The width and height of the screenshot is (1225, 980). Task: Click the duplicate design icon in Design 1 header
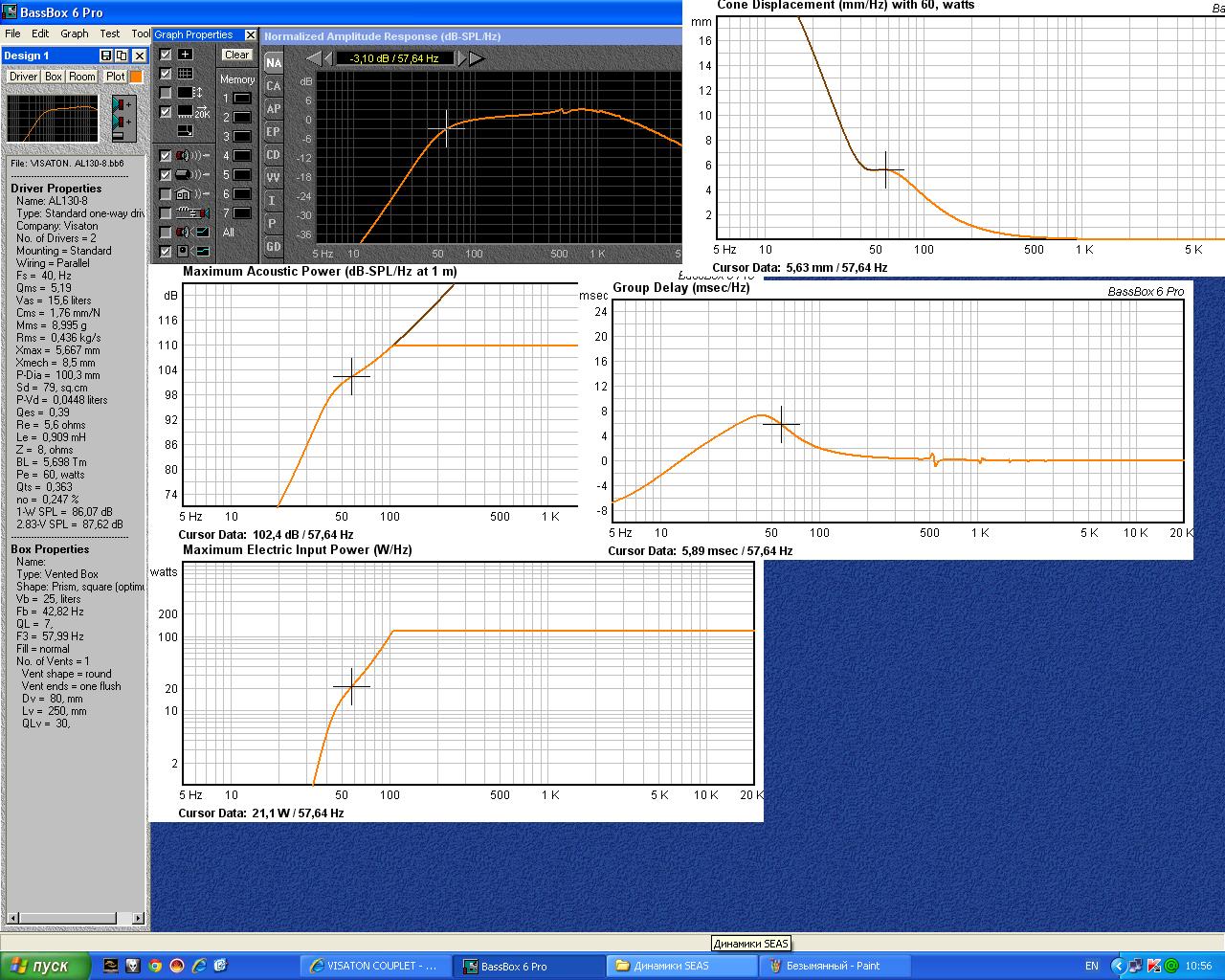point(122,56)
